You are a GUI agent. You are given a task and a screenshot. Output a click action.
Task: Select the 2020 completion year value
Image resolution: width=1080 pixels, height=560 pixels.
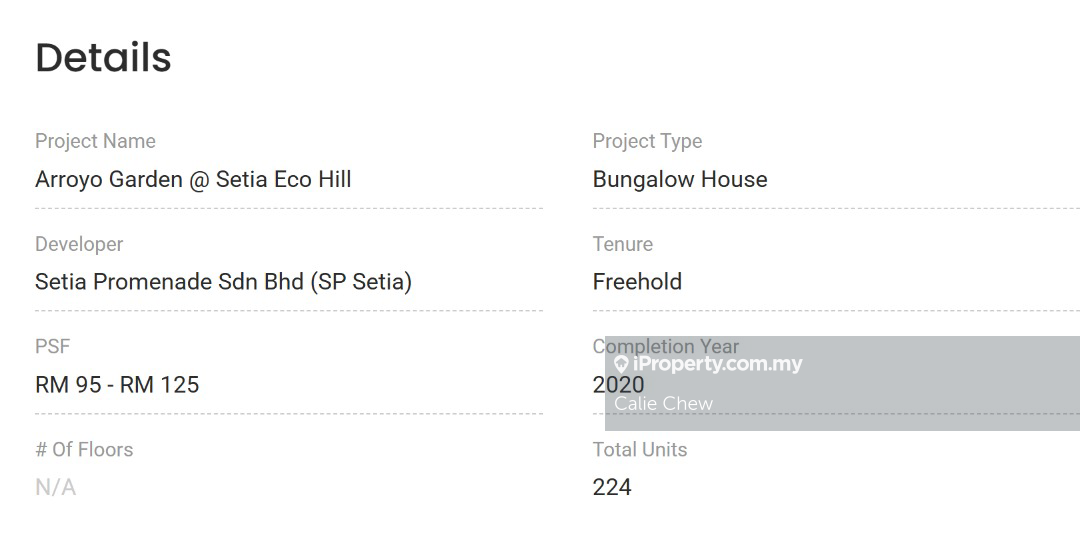coord(618,385)
